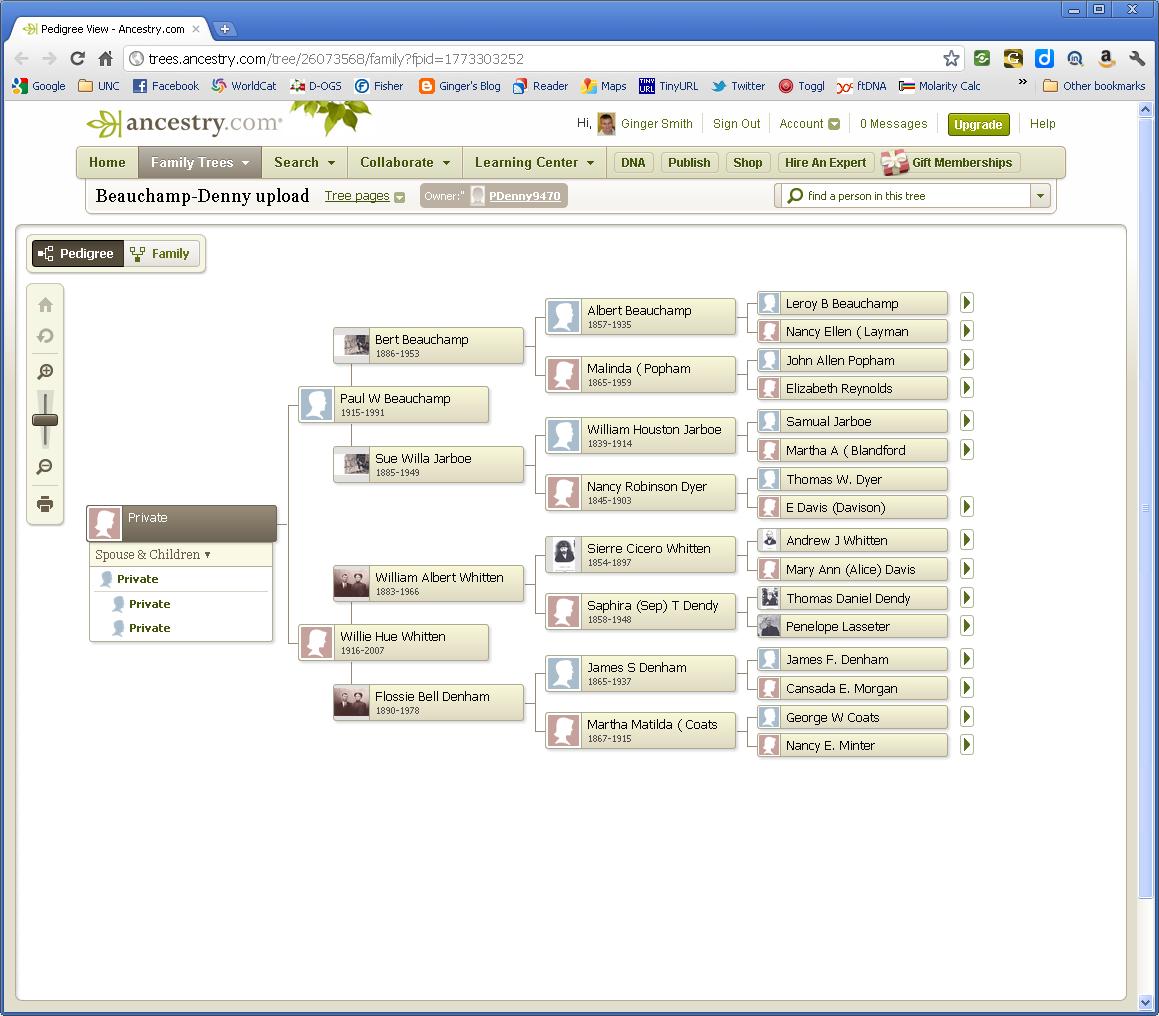Click the reset view arrow icon above zoom controls
This screenshot has width=1159, height=1016.
click(44, 337)
